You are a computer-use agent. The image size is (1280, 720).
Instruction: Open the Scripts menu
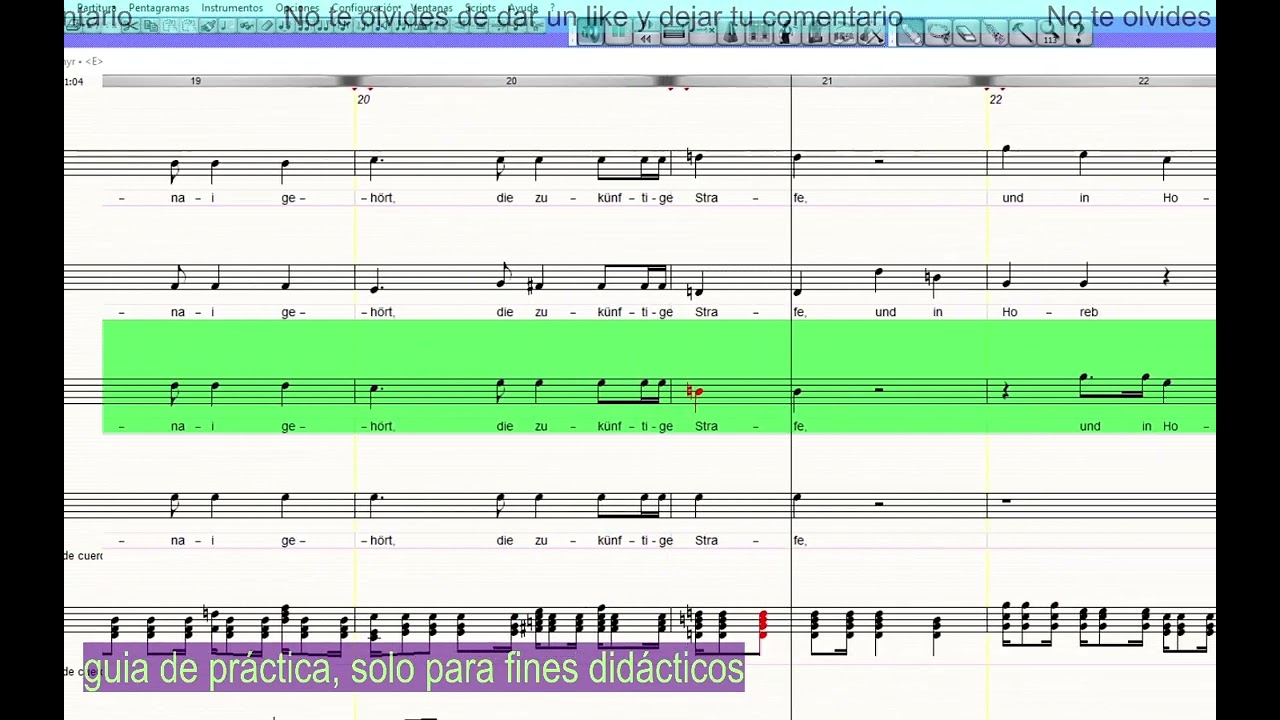pyautogui.click(x=480, y=8)
